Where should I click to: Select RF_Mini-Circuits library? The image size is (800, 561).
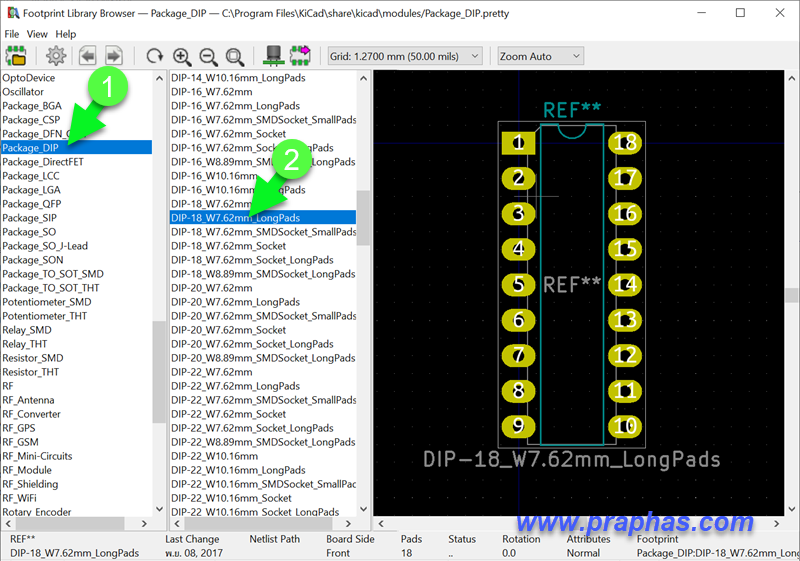coord(37,456)
